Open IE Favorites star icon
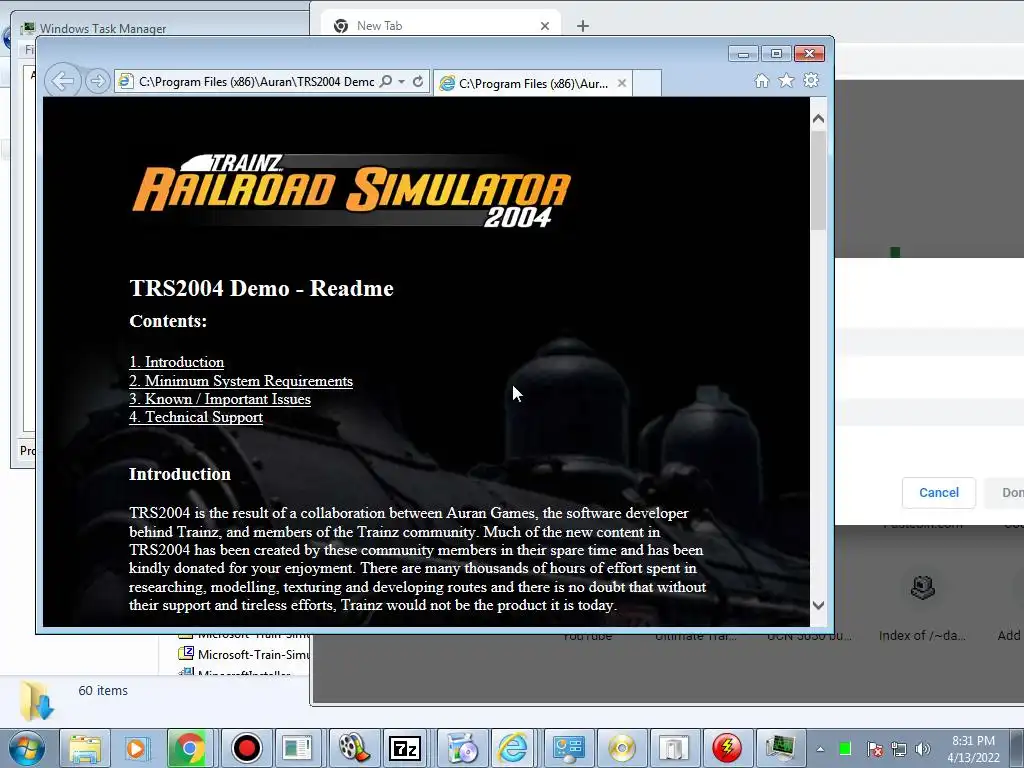 tap(786, 80)
